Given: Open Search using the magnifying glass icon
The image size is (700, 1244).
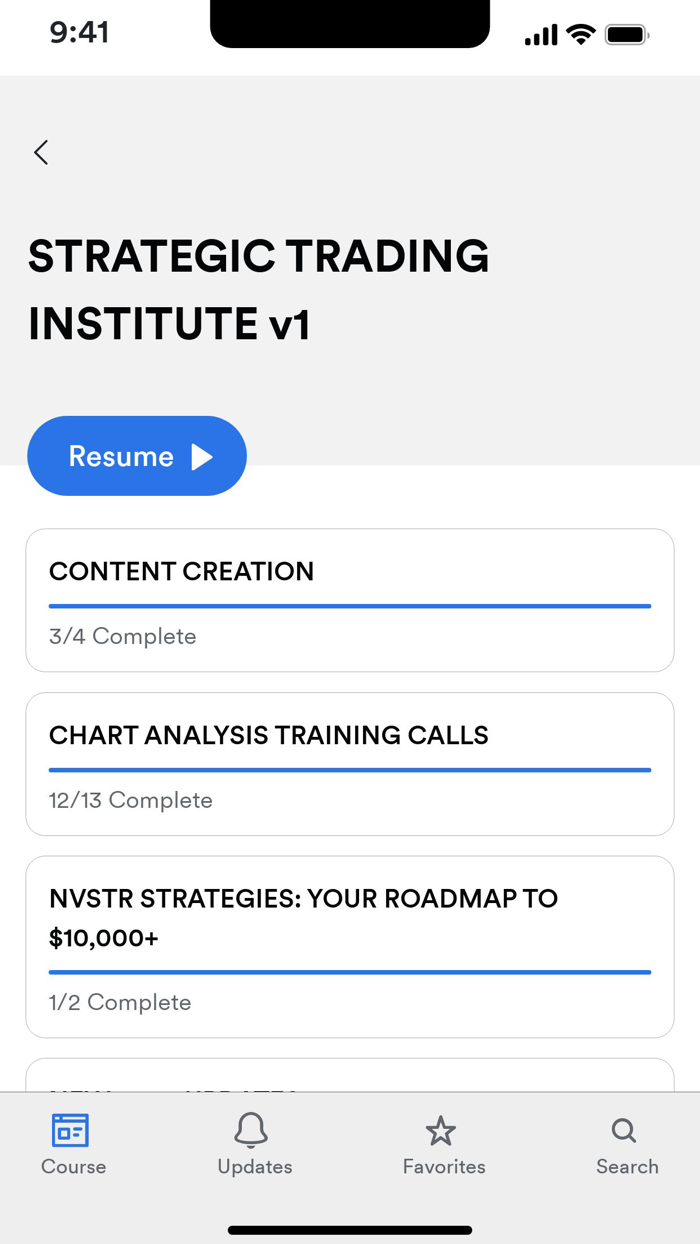Looking at the screenshot, I should pyautogui.click(x=623, y=1130).
